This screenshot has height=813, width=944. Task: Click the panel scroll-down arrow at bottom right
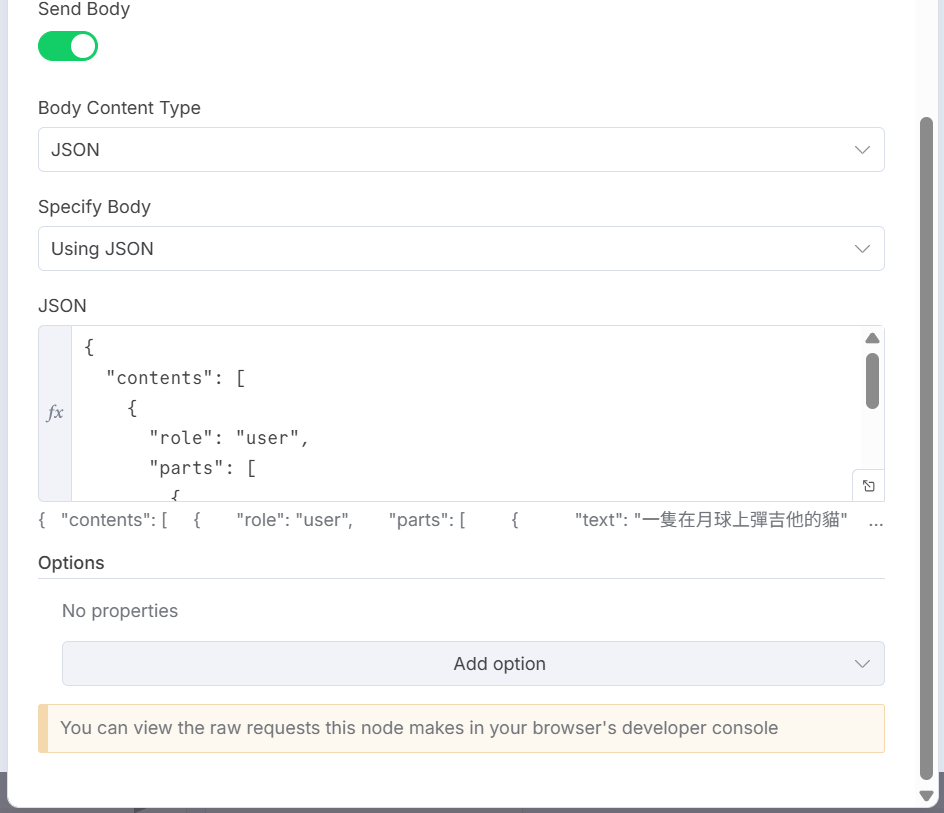(x=927, y=796)
